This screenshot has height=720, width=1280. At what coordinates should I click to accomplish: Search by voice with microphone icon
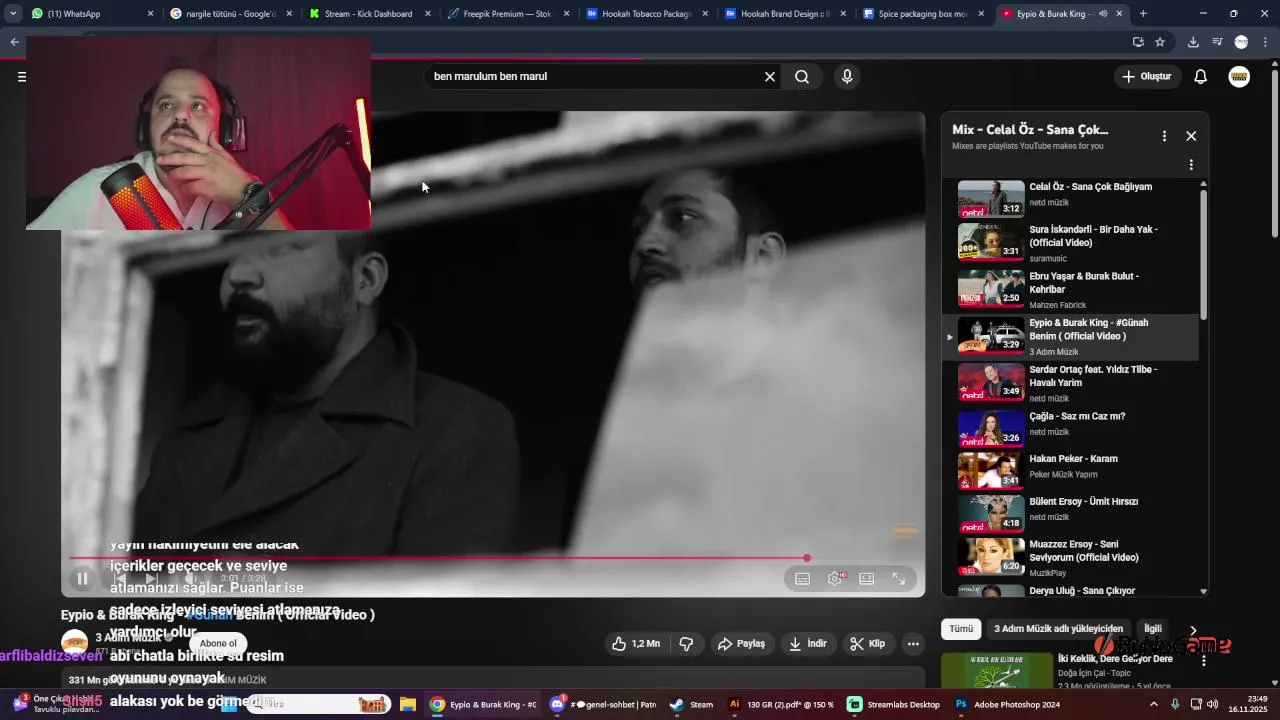tap(847, 76)
